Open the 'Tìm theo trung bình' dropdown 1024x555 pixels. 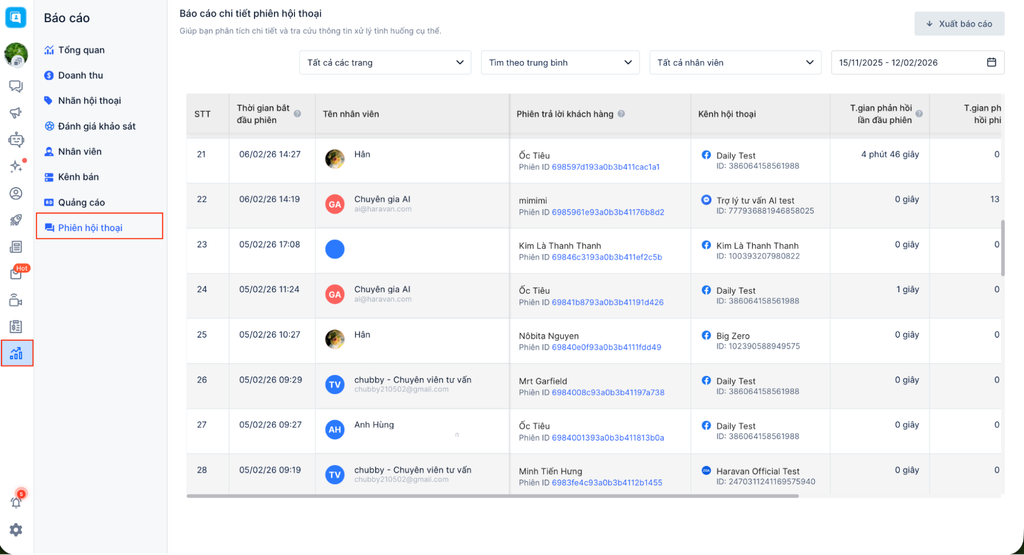coord(559,62)
